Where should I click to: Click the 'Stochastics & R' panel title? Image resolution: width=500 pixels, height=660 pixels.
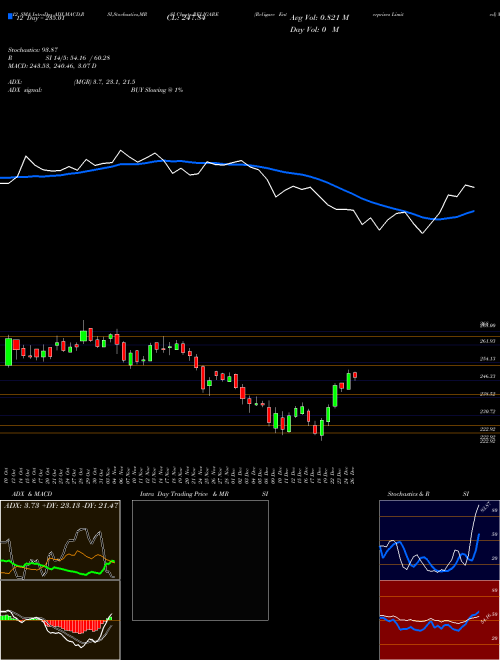pyautogui.click(x=409, y=494)
